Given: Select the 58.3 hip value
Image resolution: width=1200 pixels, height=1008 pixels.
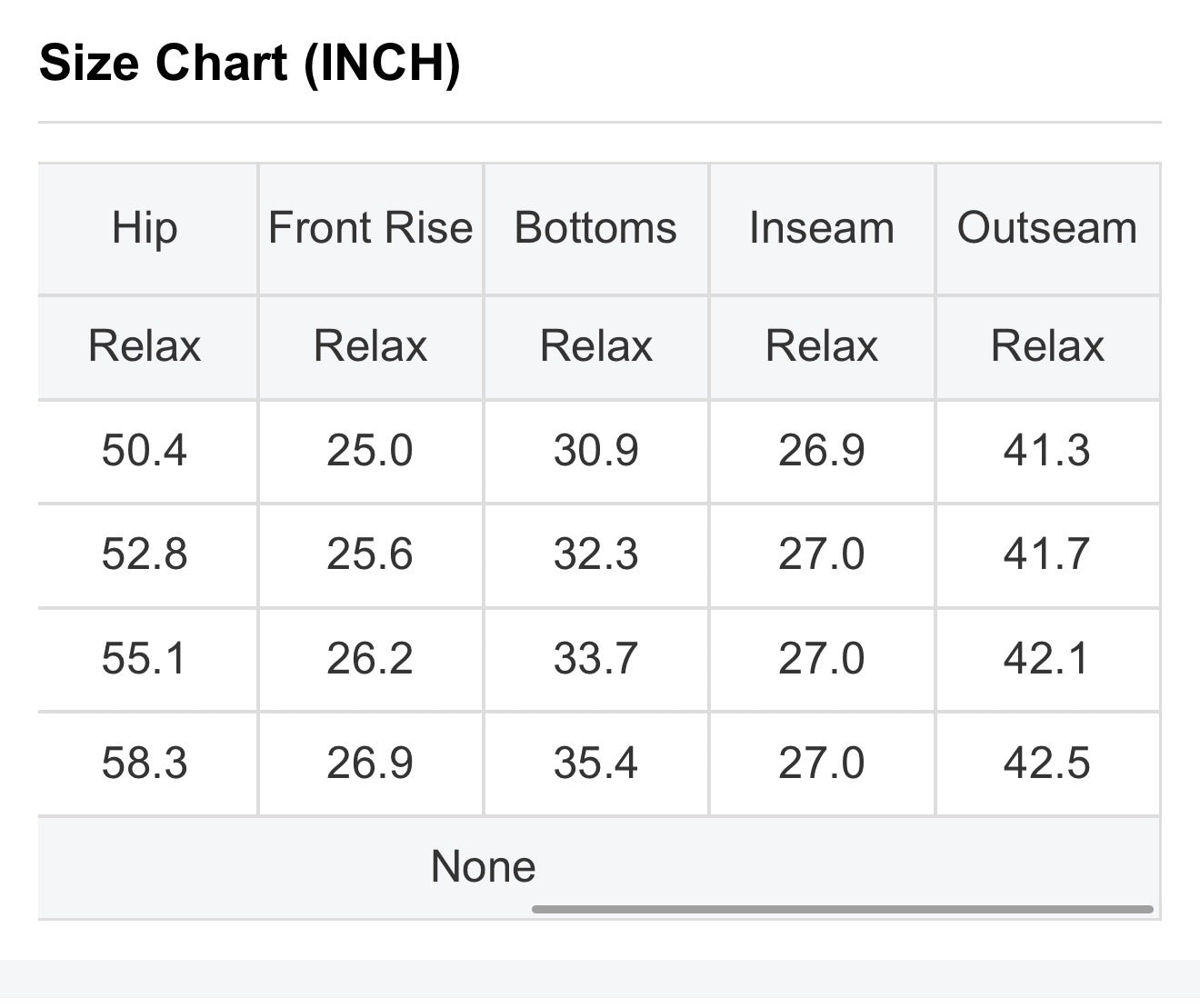Looking at the screenshot, I should [x=145, y=762].
